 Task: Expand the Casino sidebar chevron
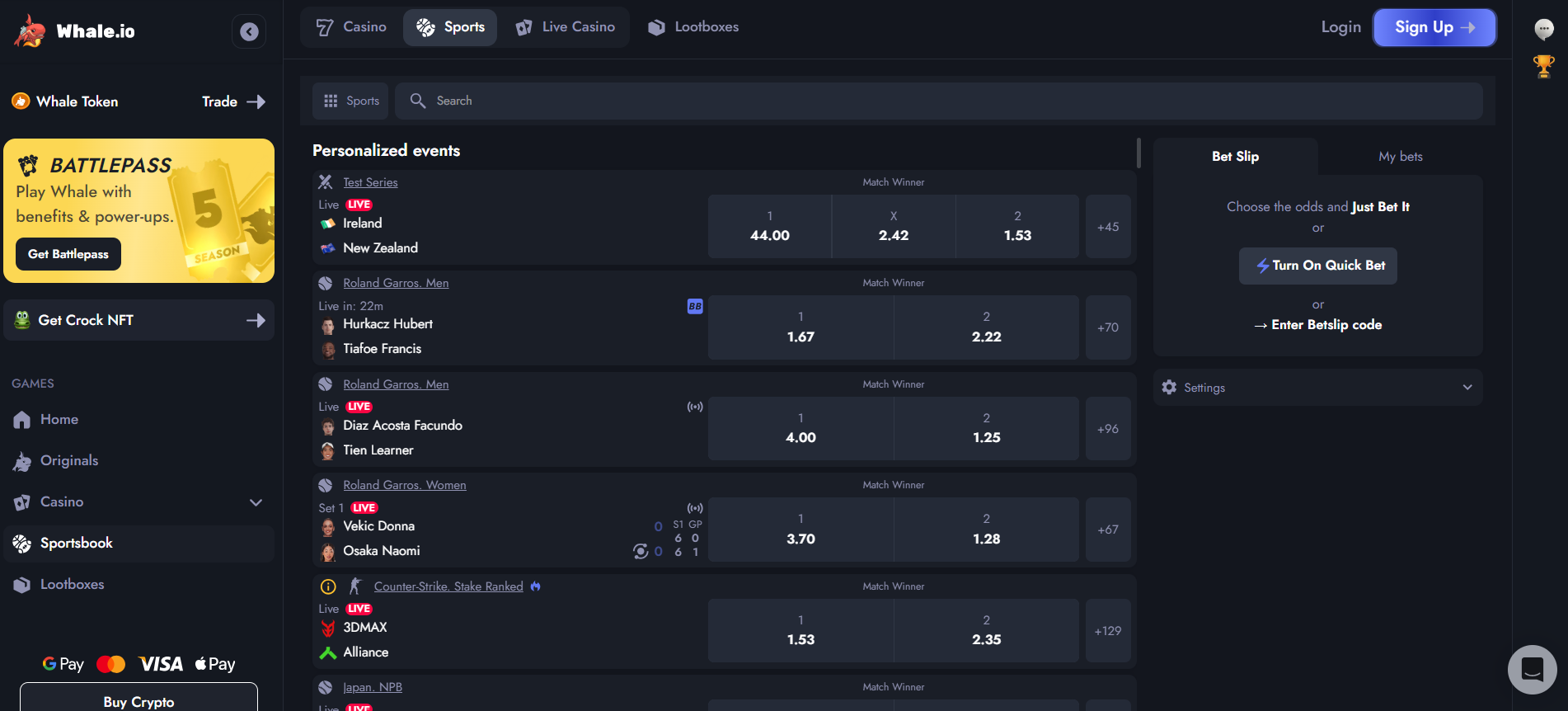coord(256,502)
